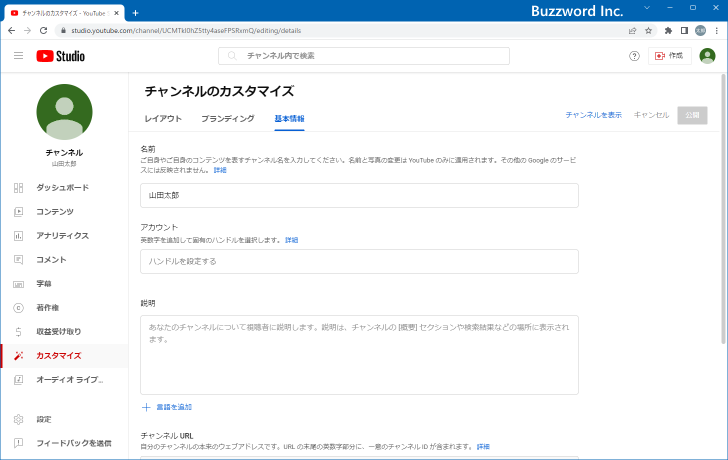Focus the チャンネル内で検索 search box
This screenshot has height=460, width=728.
click(x=364, y=56)
